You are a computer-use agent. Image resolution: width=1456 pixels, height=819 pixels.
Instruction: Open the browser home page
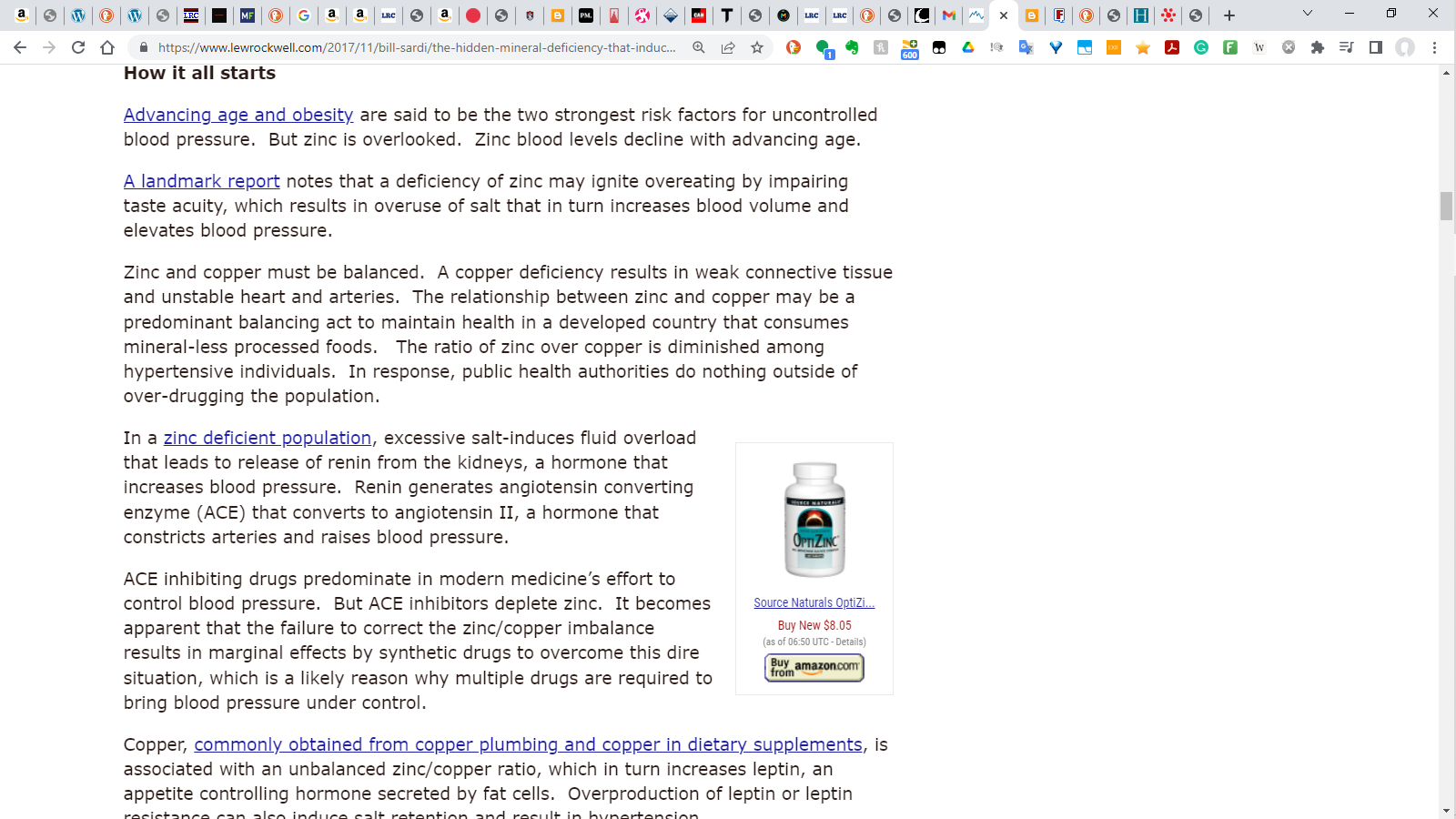[x=107, y=47]
